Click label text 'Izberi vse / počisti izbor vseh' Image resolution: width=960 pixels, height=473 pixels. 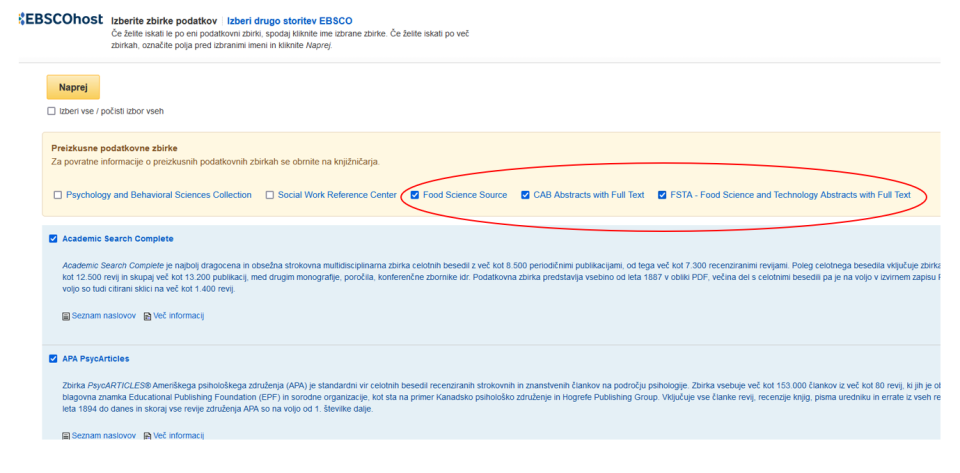(x=111, y=111)
